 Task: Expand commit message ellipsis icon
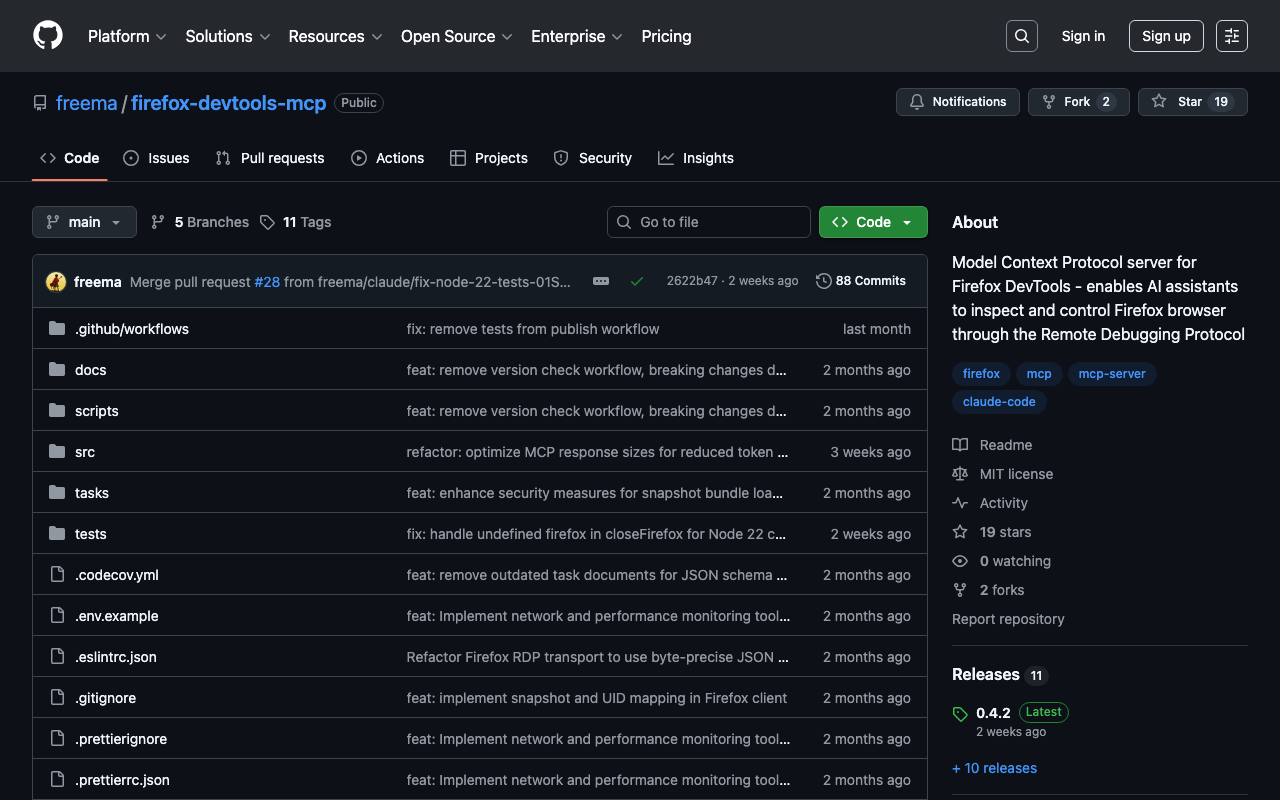(601, 282)
